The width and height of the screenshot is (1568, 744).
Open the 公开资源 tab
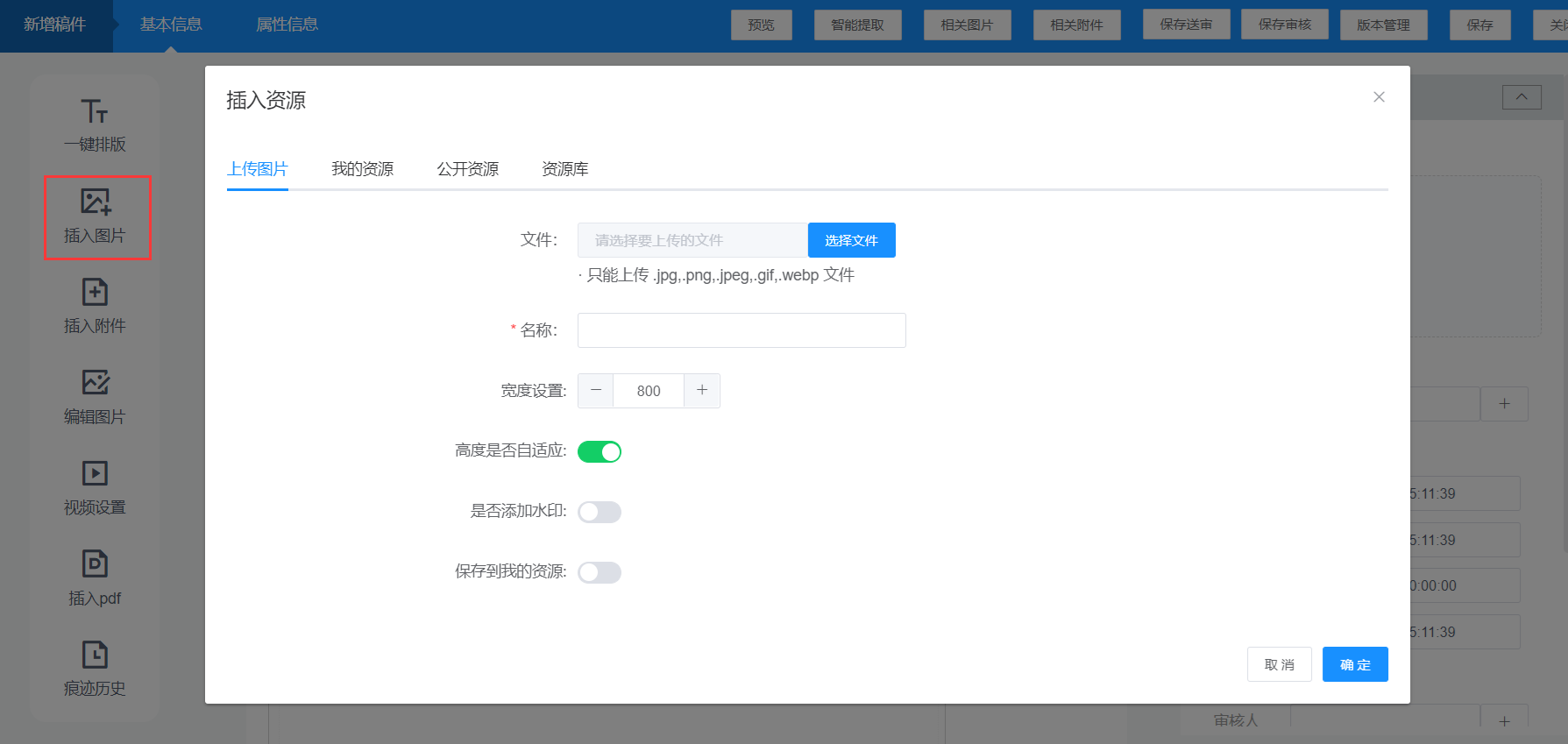pos(467,169)
